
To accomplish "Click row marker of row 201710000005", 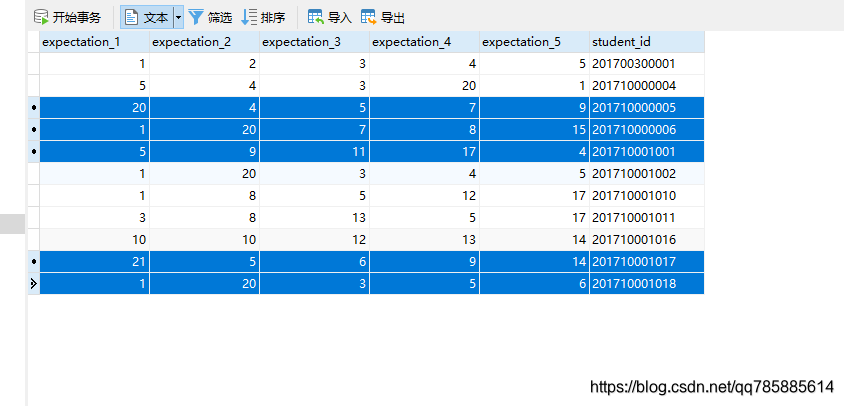I will click(34, 108).
